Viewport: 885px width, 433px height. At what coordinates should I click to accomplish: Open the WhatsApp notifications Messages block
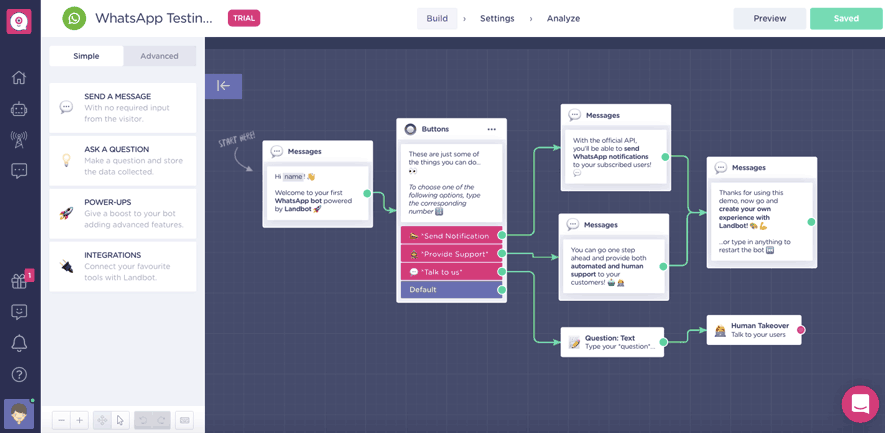616,147
